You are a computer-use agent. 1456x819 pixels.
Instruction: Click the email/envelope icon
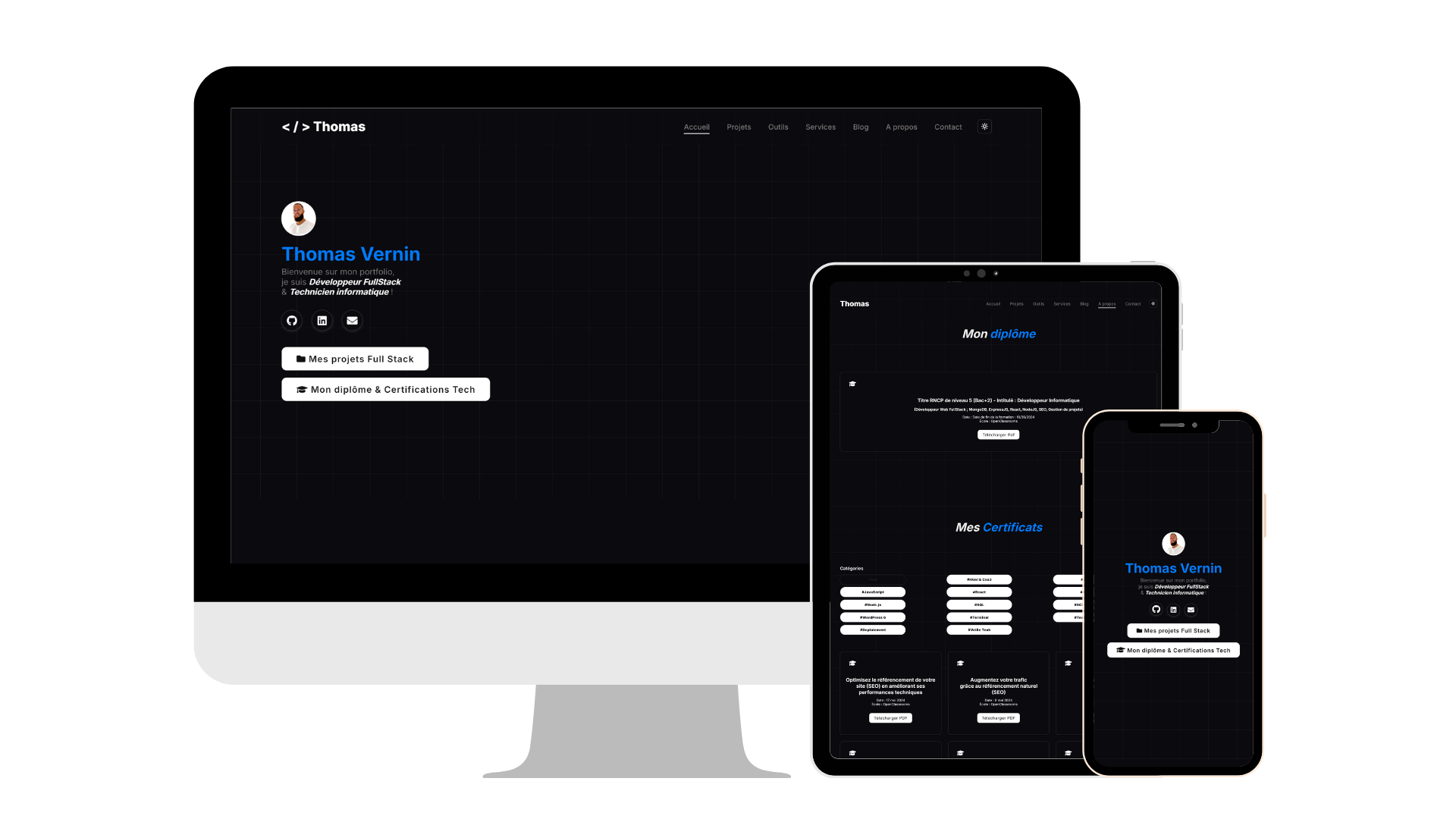(352, 320)
